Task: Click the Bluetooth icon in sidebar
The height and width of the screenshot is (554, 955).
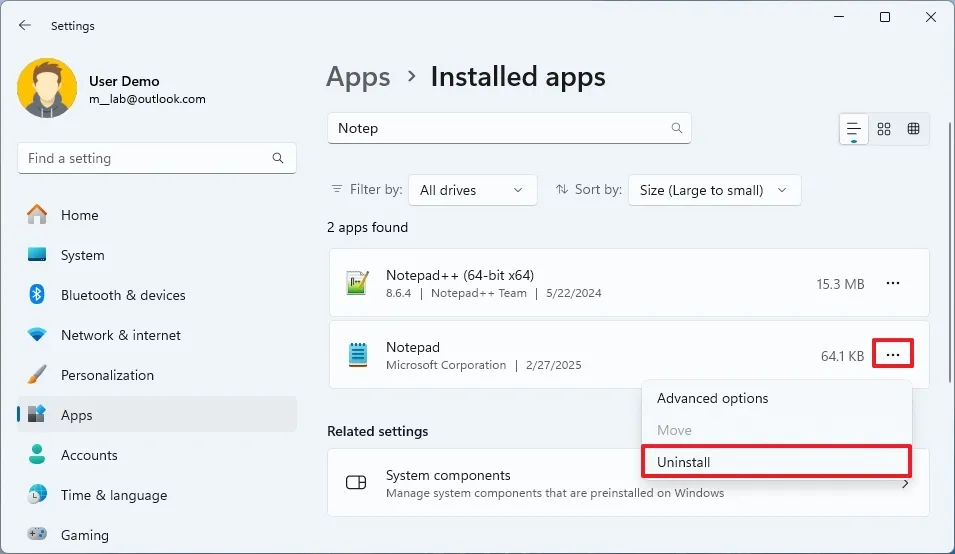Action: click(x=37, y=295)
